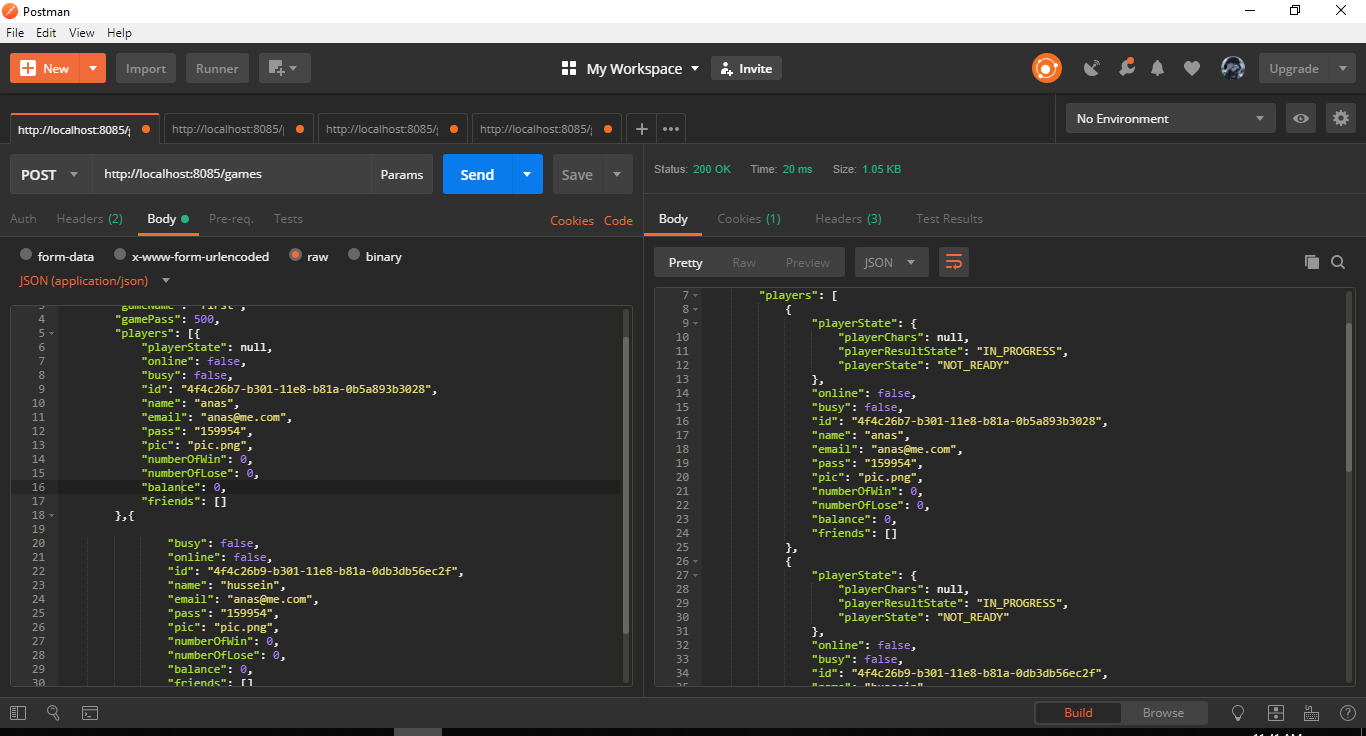Viewport: 1366px width, 736px height.
Task: Open the Cookies link
Action: [572, 220]
